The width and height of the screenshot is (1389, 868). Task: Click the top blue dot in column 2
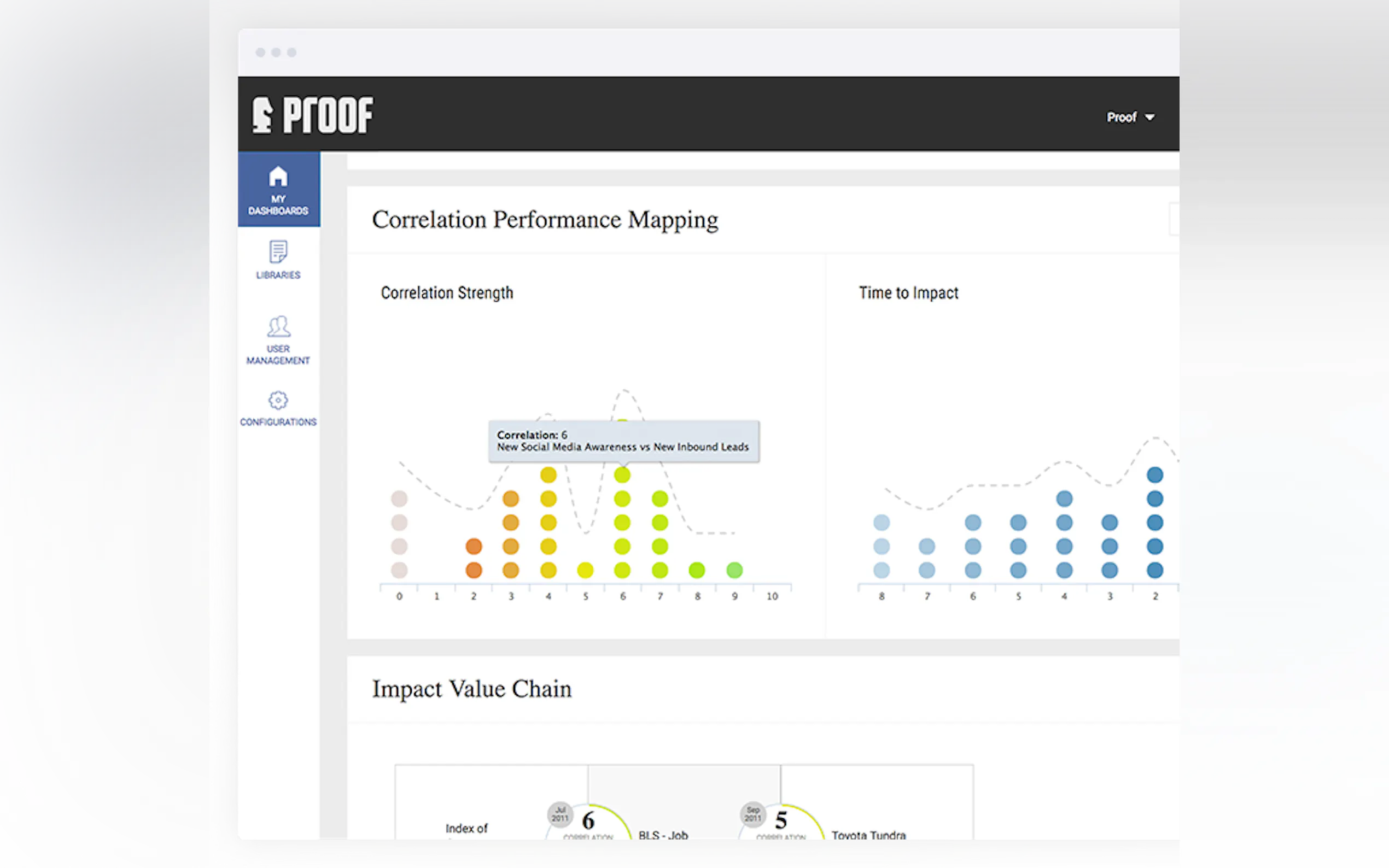1155,475
